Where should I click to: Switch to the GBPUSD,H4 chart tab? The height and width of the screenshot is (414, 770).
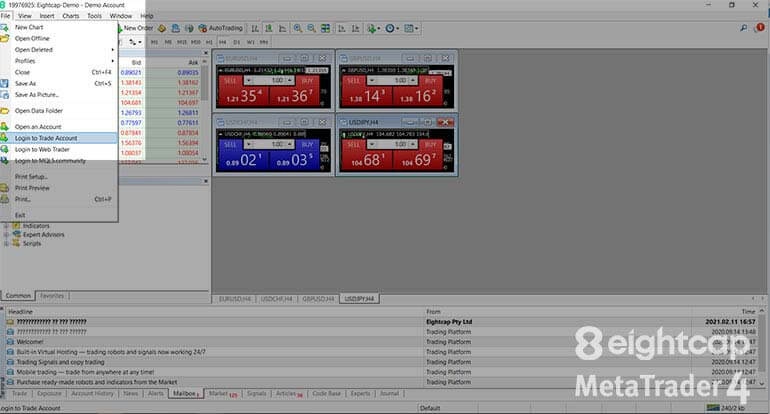pos(318,299)
